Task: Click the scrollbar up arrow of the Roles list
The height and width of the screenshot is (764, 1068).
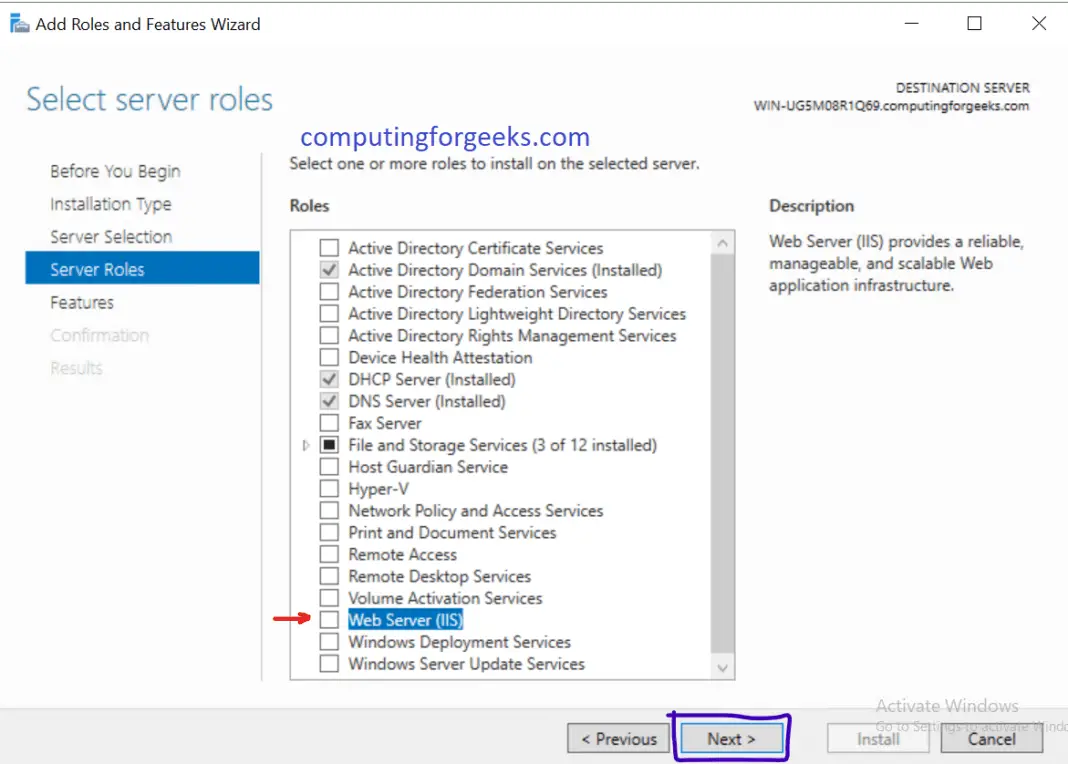Action: pos(722,241)
